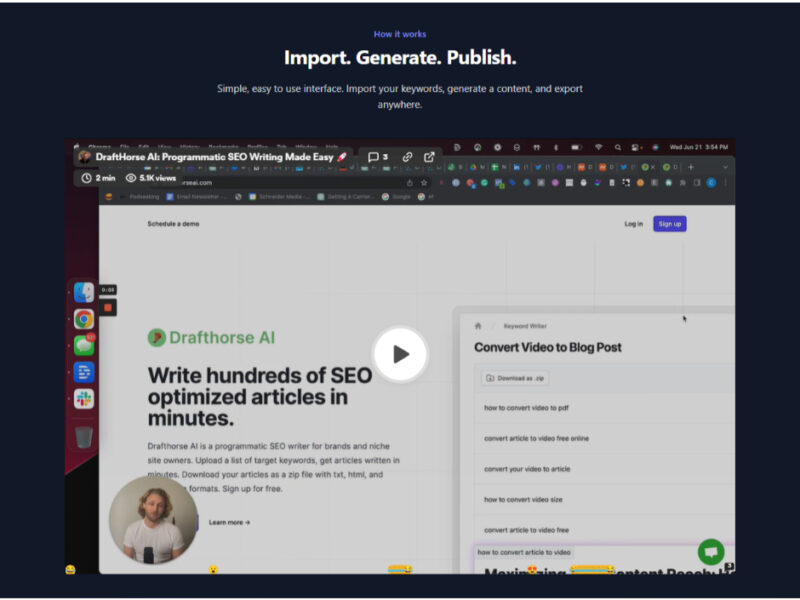
Task: Click the Schedule a demo link
Action: pyautogui.click(x=173, y=224)
